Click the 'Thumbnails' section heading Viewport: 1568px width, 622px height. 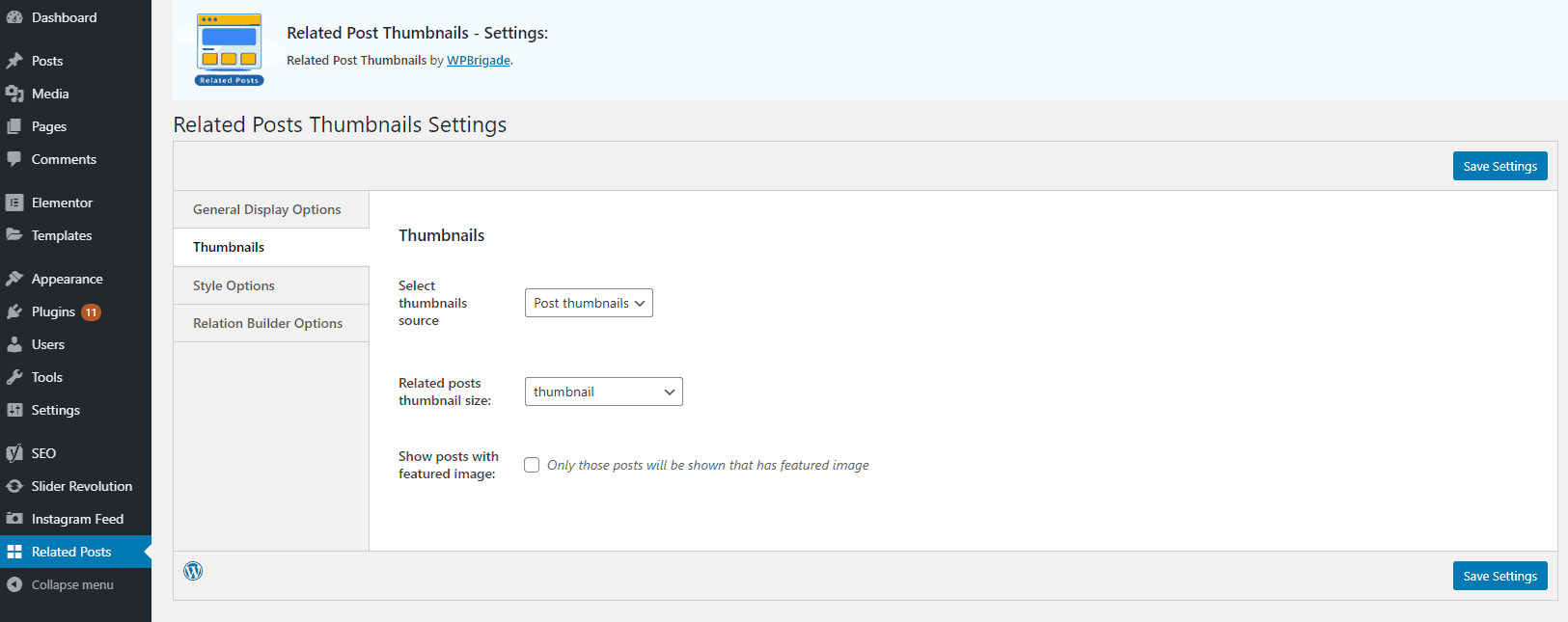tap(442, 235)
